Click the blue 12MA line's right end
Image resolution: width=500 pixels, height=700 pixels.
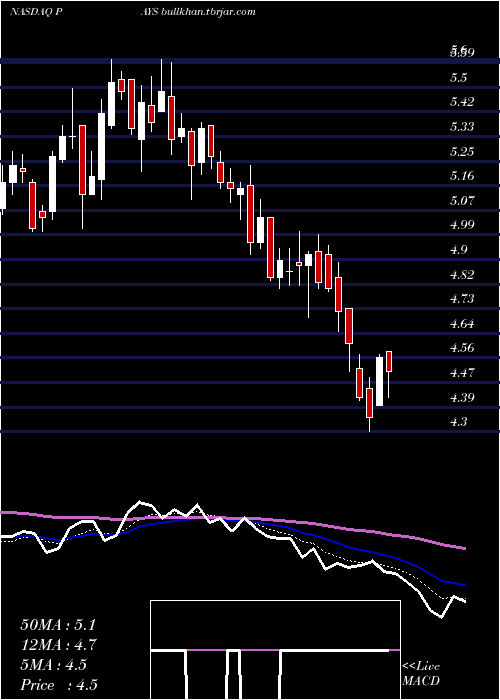click(x=464, y=584)
